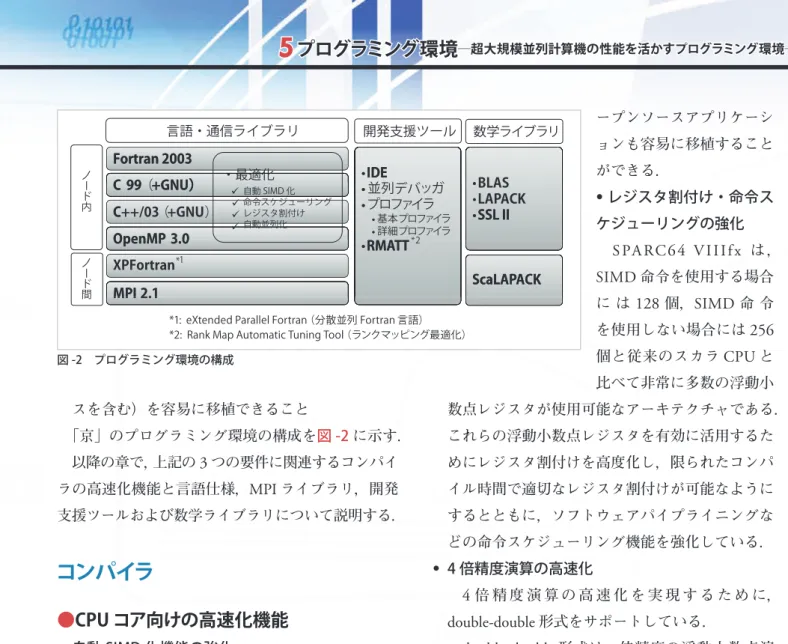Click the 'Fortran 2003' box in diagram
This screenshot has height=644, width=788.
tap(227, 159)
